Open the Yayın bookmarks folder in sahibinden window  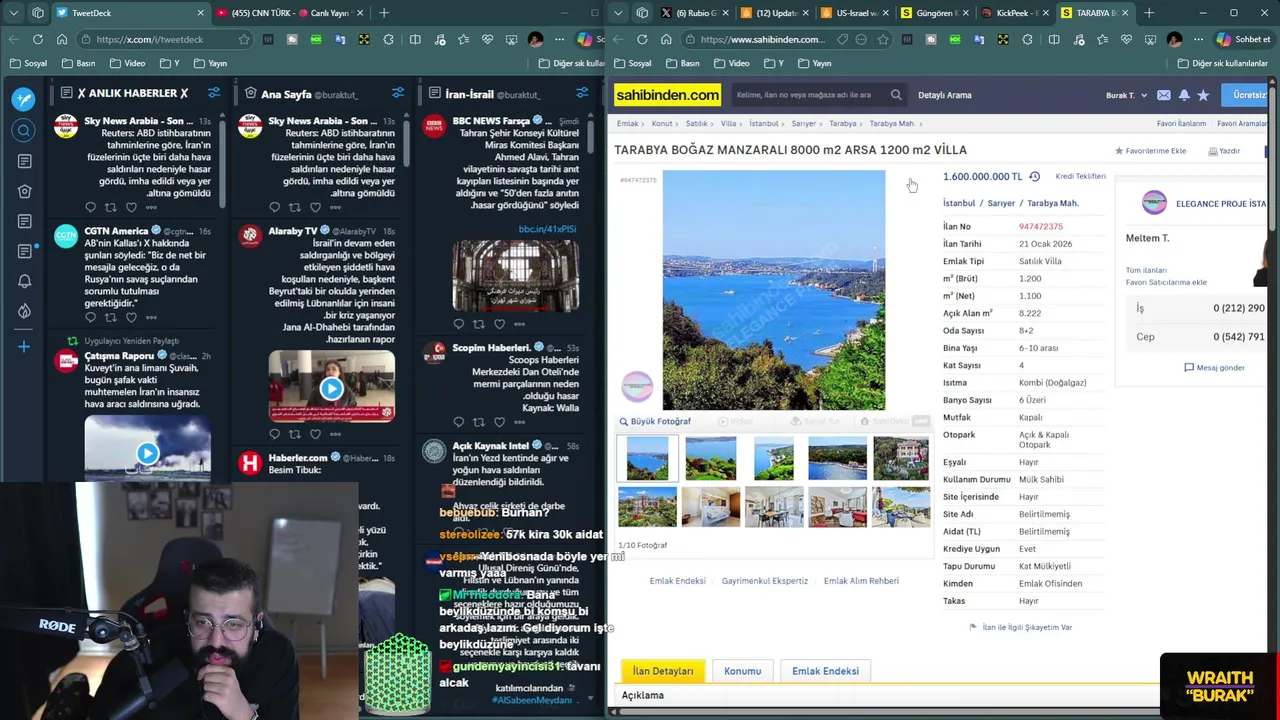[813, 63]
